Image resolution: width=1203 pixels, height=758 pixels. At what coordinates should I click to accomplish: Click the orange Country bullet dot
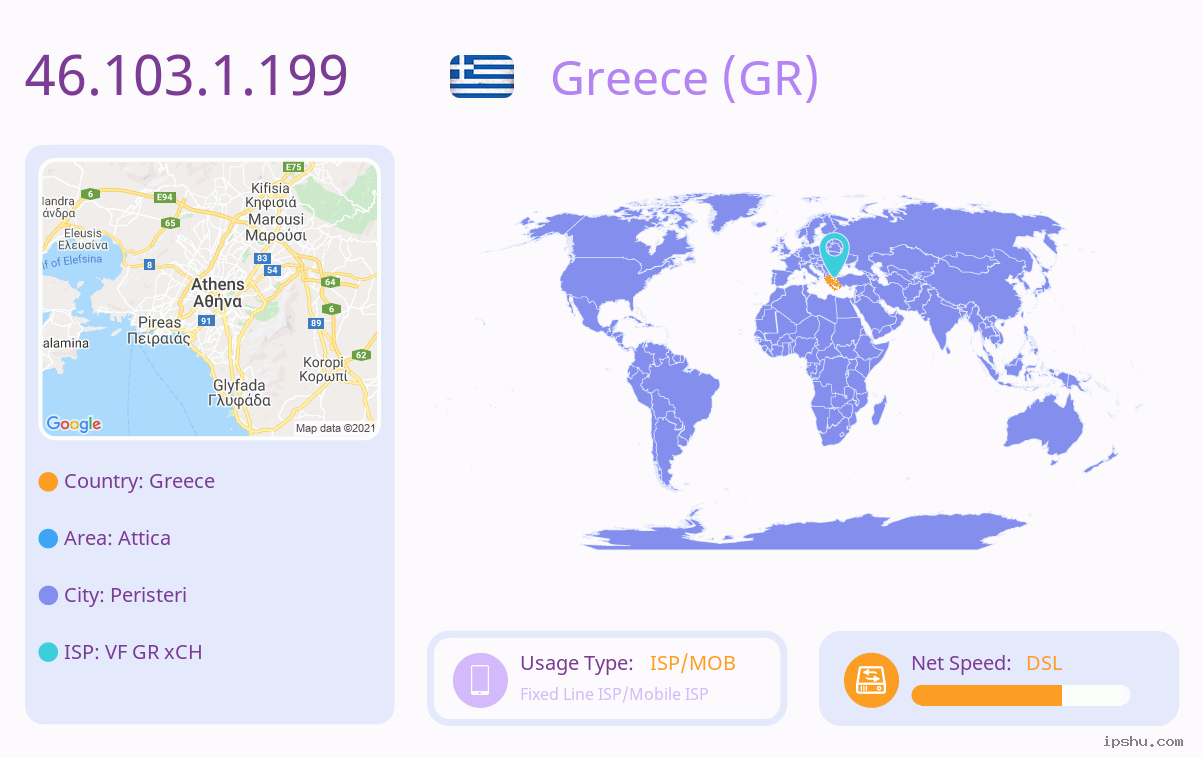tap(48, 482)
